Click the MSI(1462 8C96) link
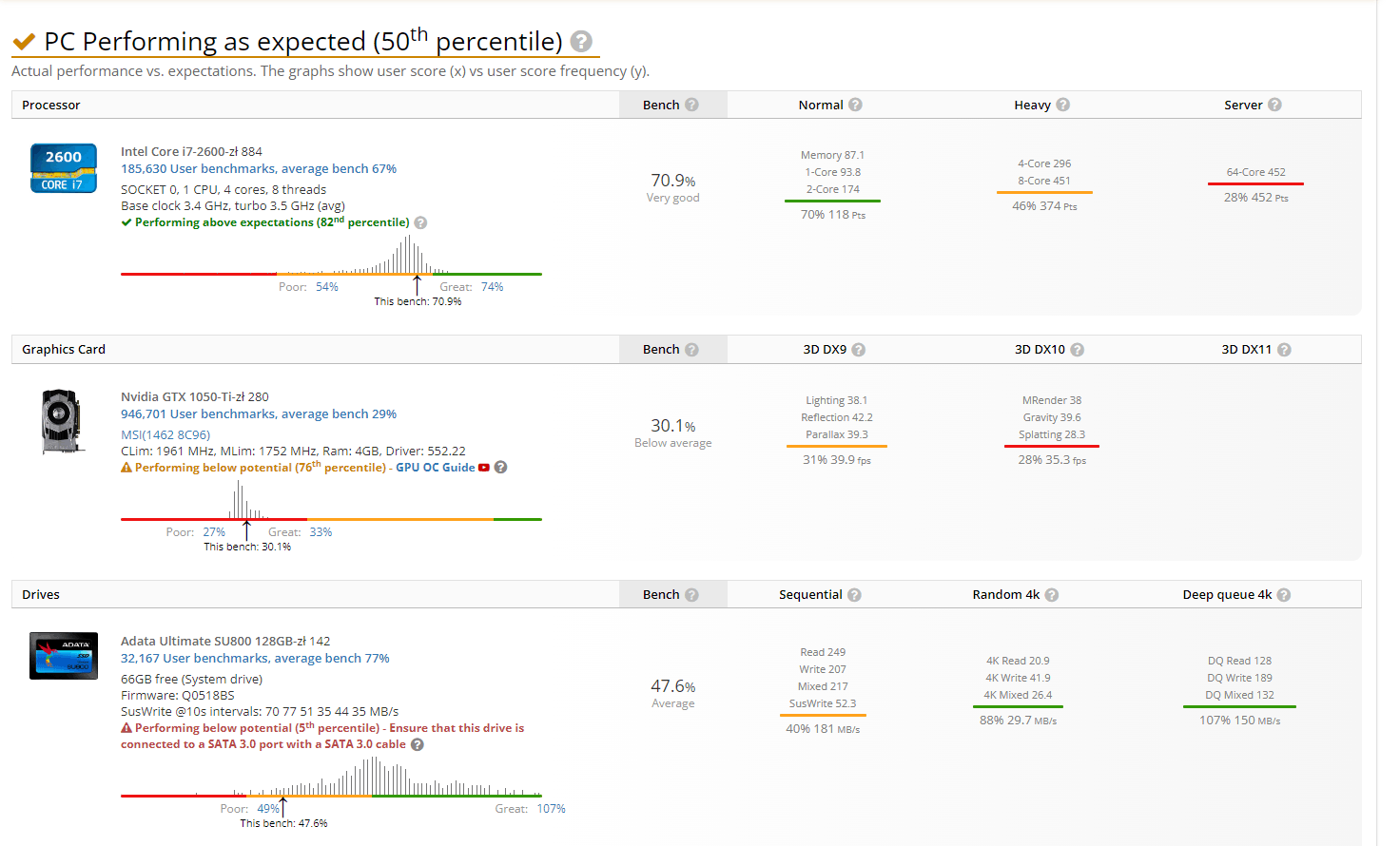Screen dimensions: 1400x846 pyautogui.click(x=165, y=434)
